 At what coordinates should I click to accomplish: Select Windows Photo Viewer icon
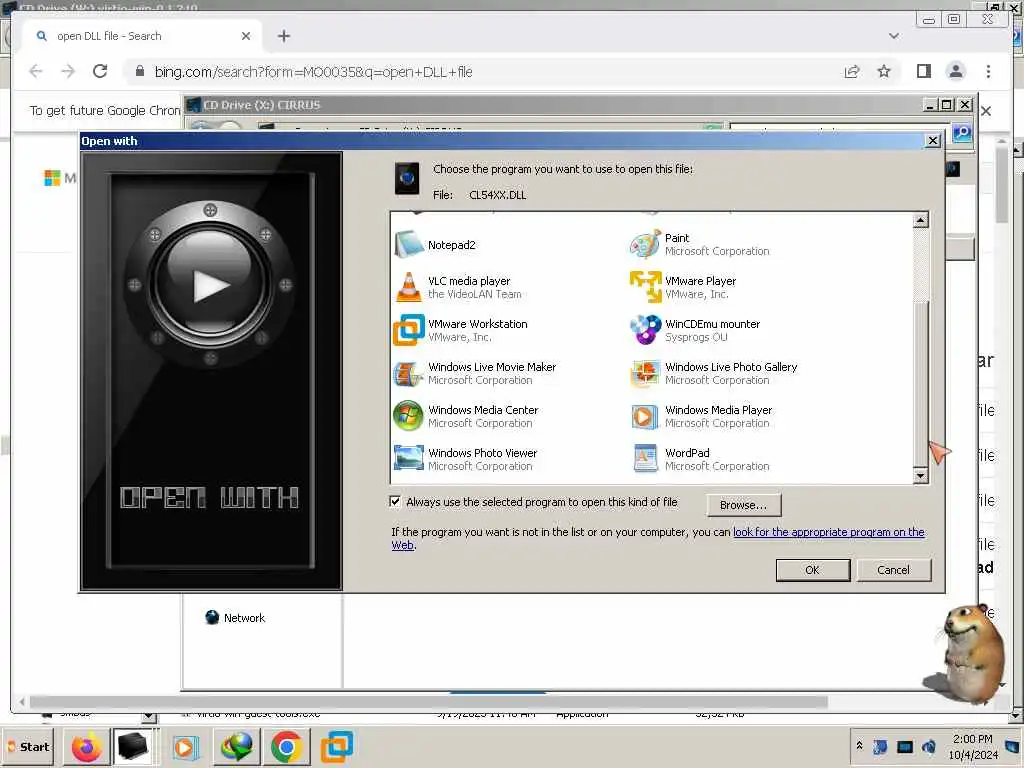[x=409, y=458]
